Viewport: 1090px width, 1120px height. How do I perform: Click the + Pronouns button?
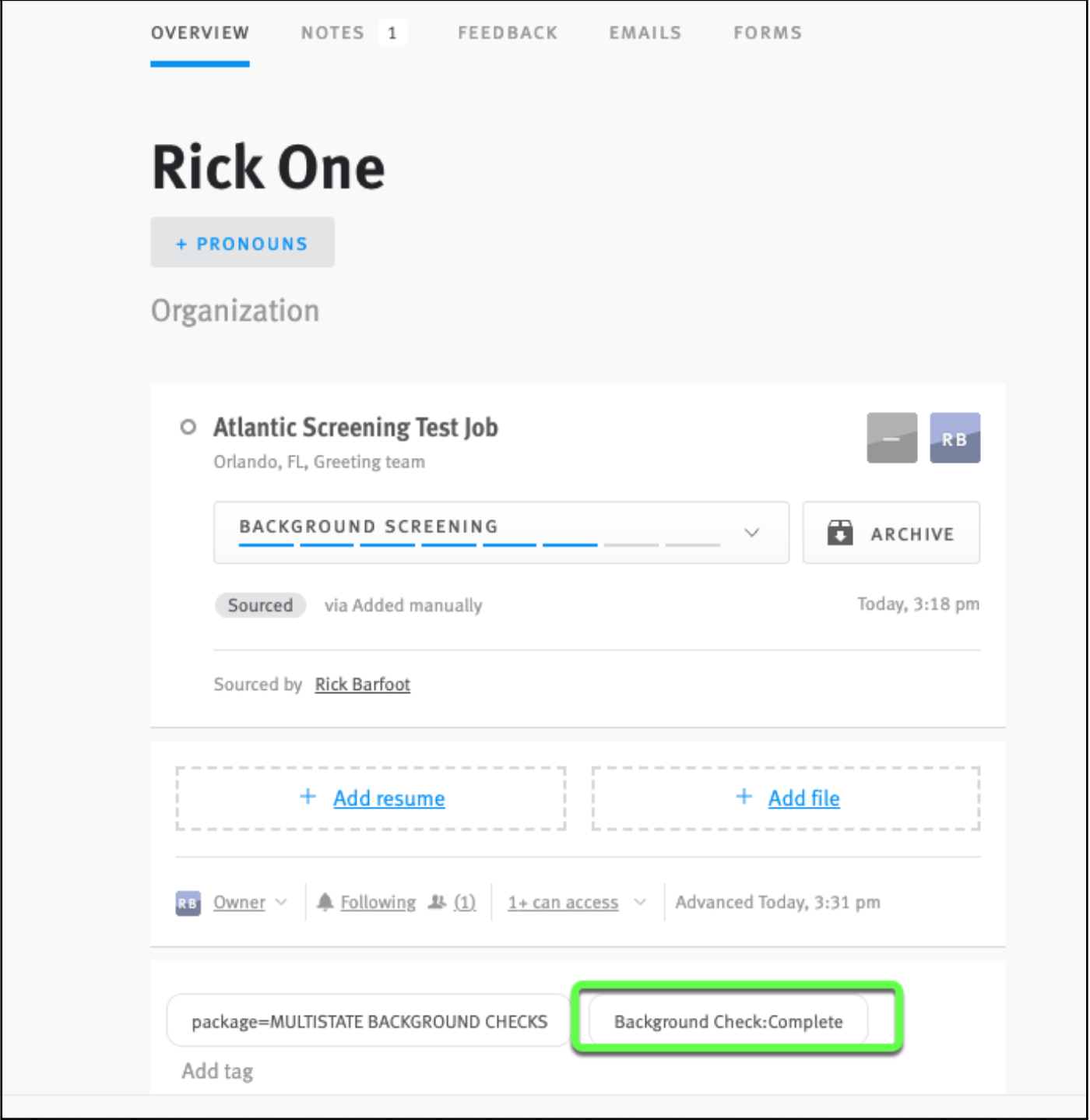click(x=242, y=242)
